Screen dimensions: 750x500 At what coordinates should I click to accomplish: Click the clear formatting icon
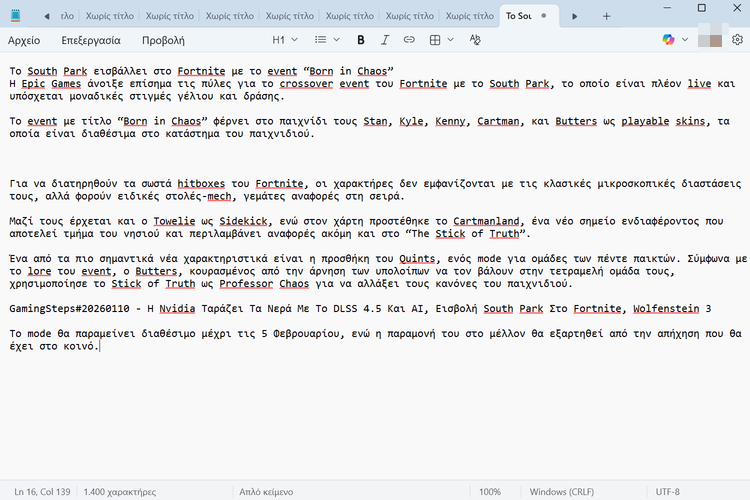(x=475, y=40)
